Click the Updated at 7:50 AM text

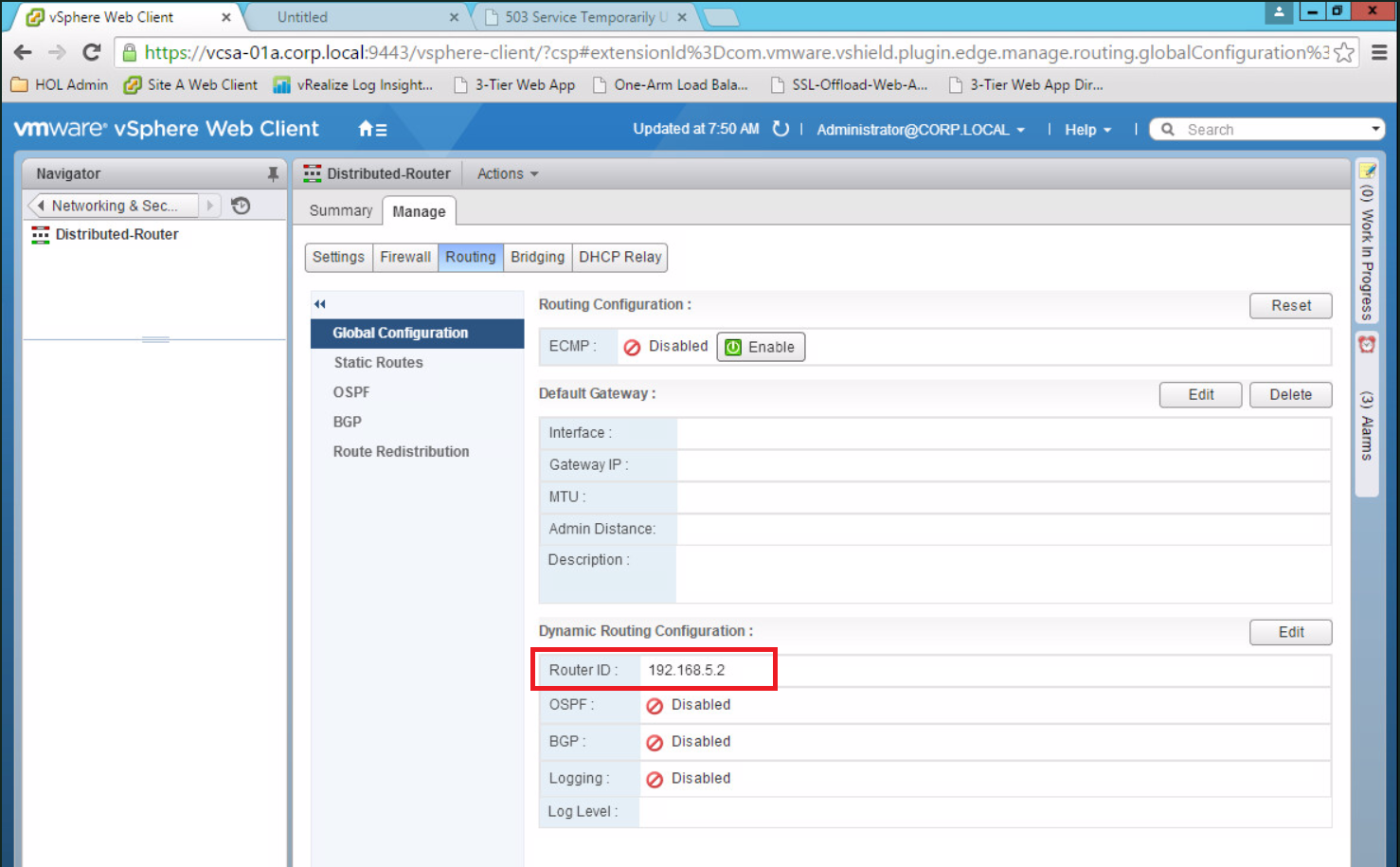pos(696,129)
